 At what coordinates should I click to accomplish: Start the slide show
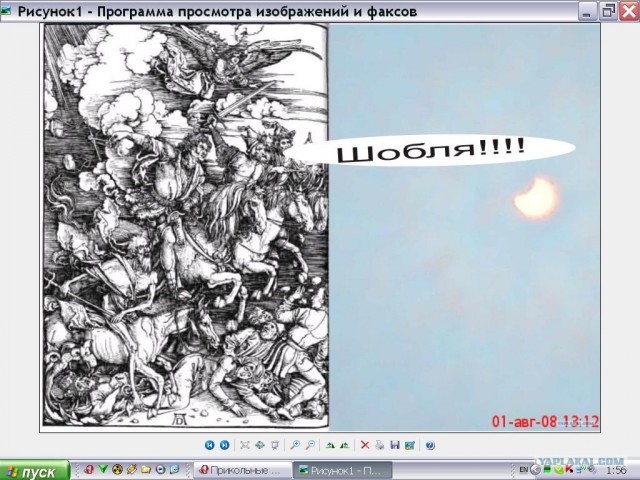[x=275, y=445]
